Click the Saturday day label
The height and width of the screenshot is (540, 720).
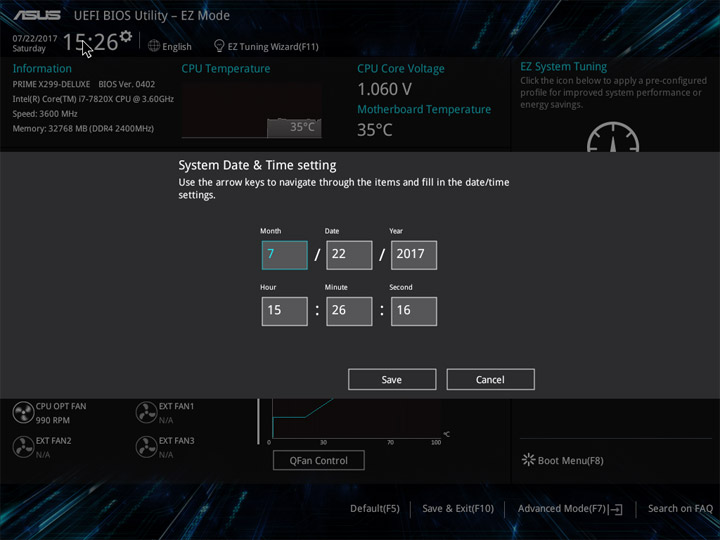click(29, 49)
